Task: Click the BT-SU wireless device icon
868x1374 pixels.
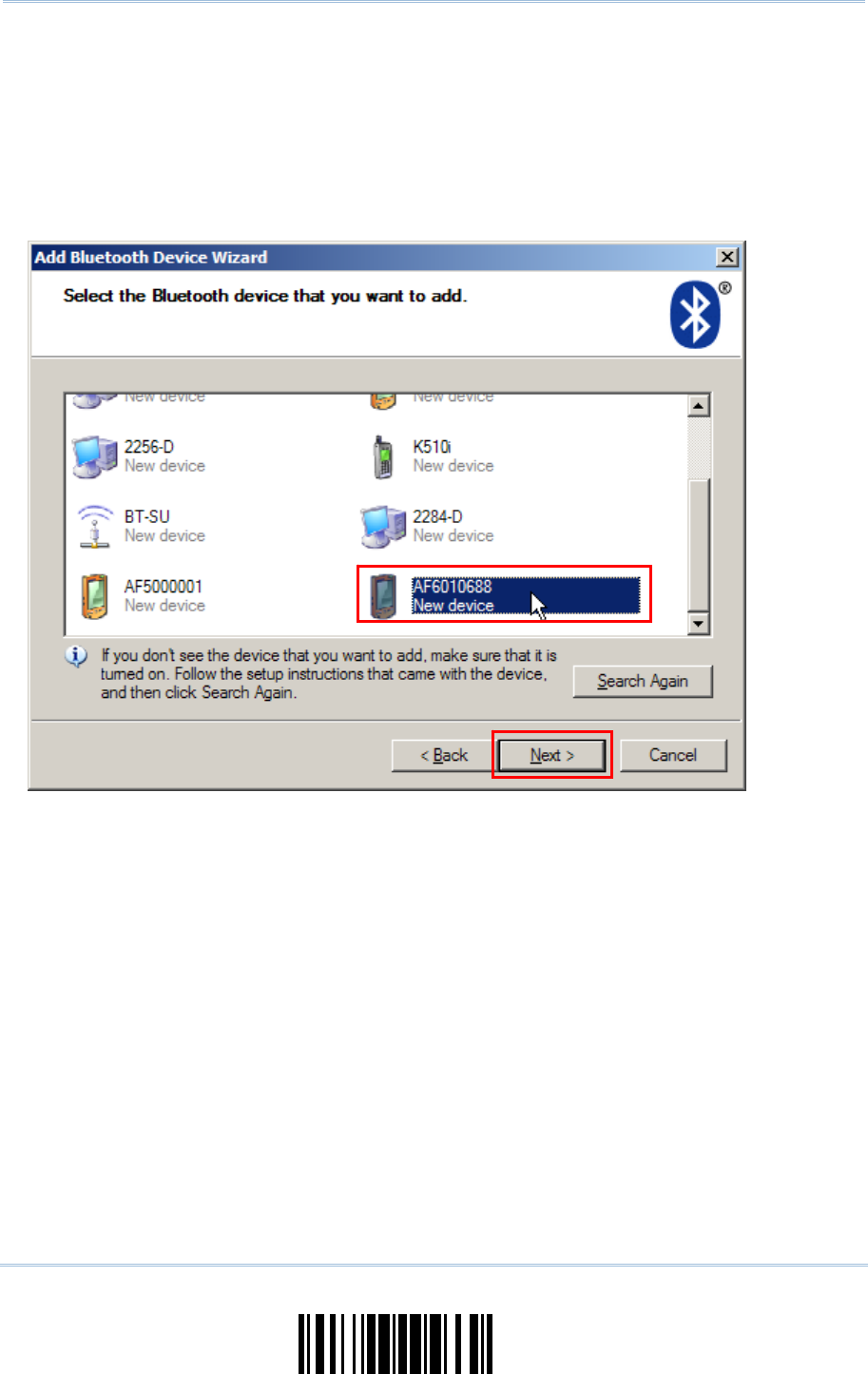Action: [94, 526]
